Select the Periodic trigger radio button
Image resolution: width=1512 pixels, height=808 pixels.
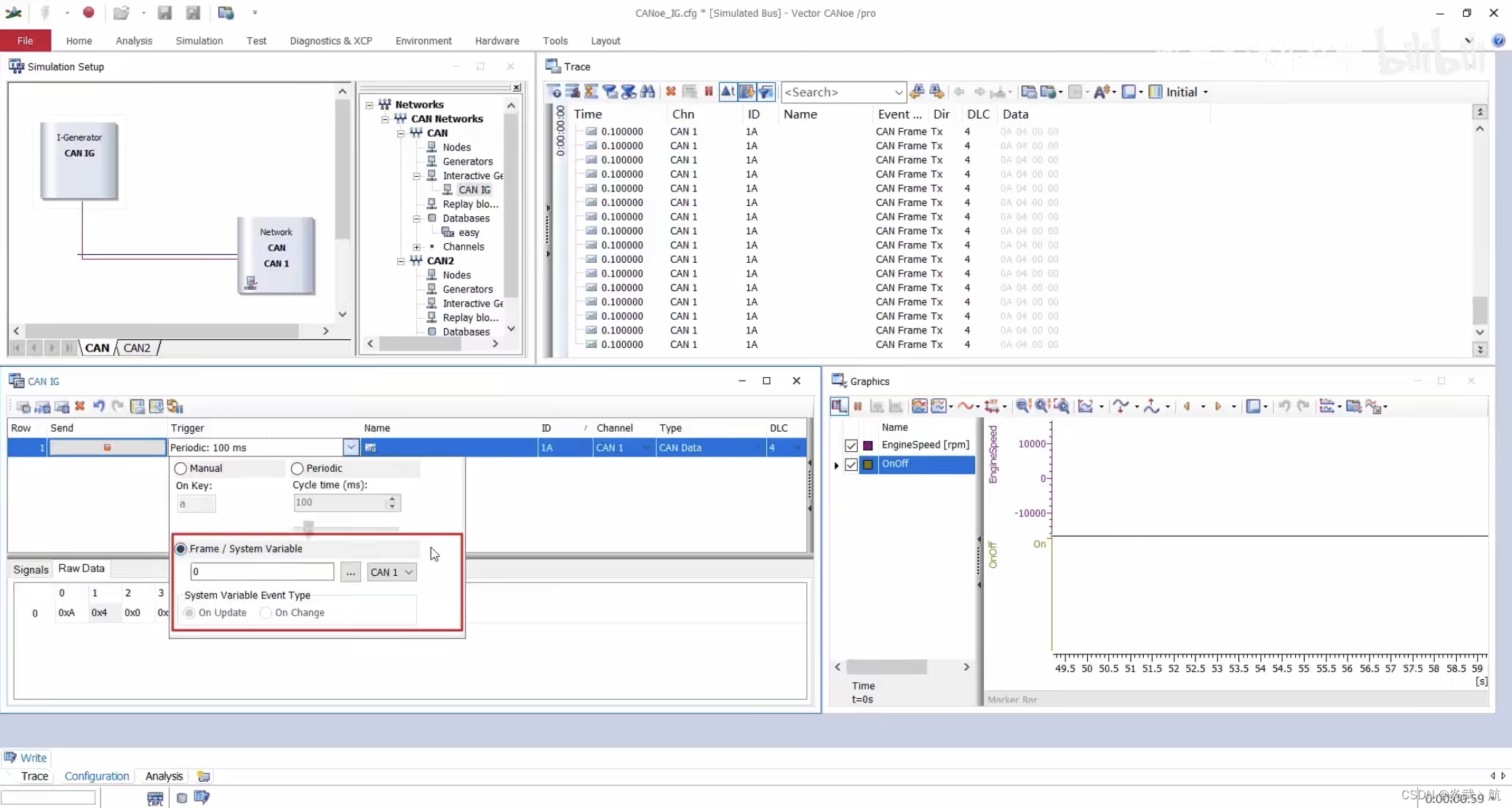(x=298, y=468)
